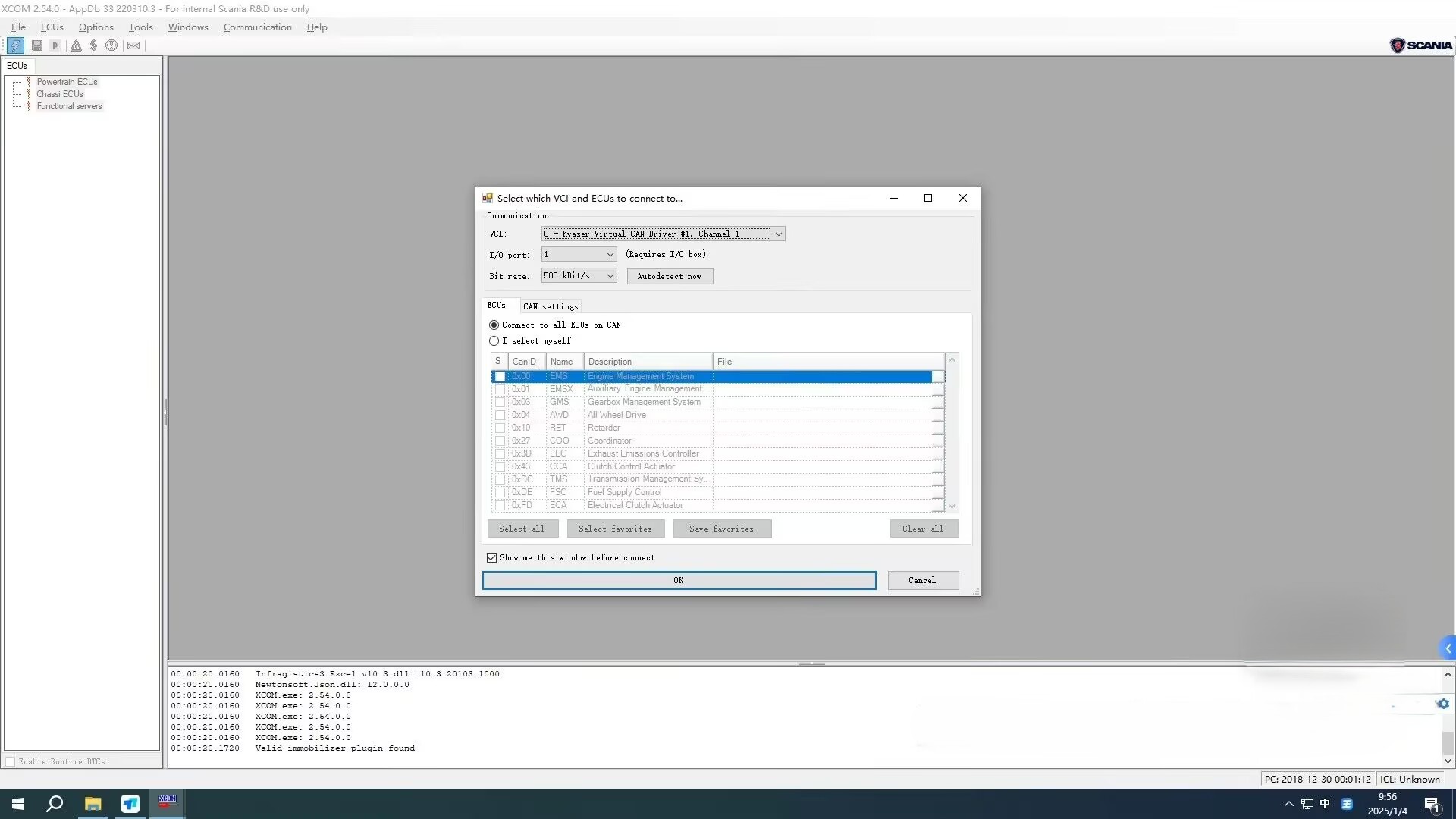Click the log pane scroll up arrow
Screen dimensions: 1456x819
(x=1448, y=674)
